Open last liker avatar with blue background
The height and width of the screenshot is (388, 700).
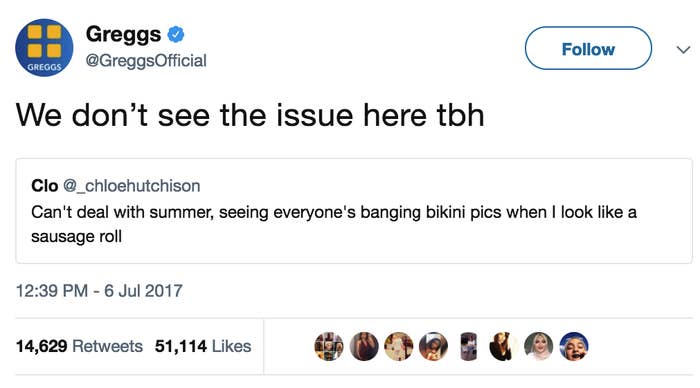point(574,346)
